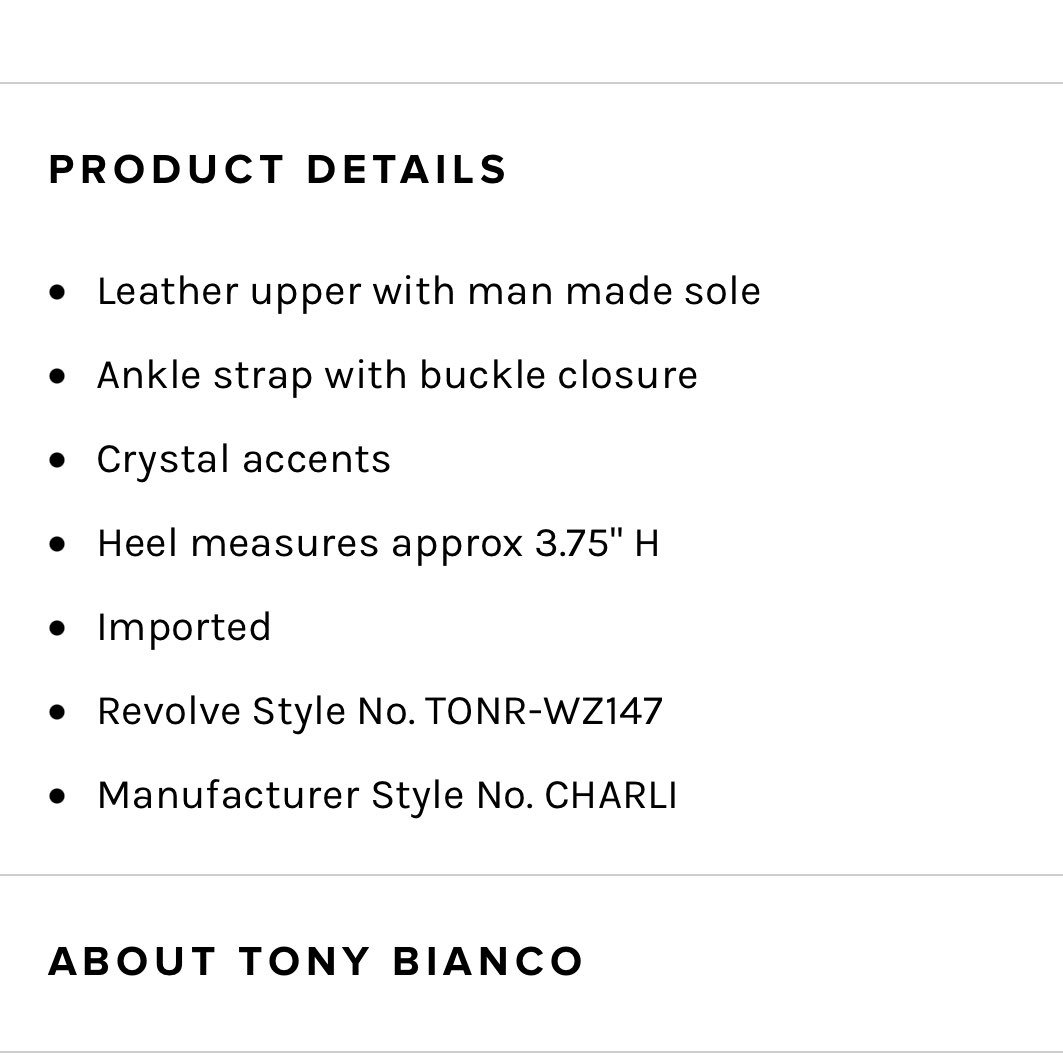Click the bullet beside 'Revolve Style No.'
The width and height of the screenshot is (1063, 1063).
coord(58,712)
